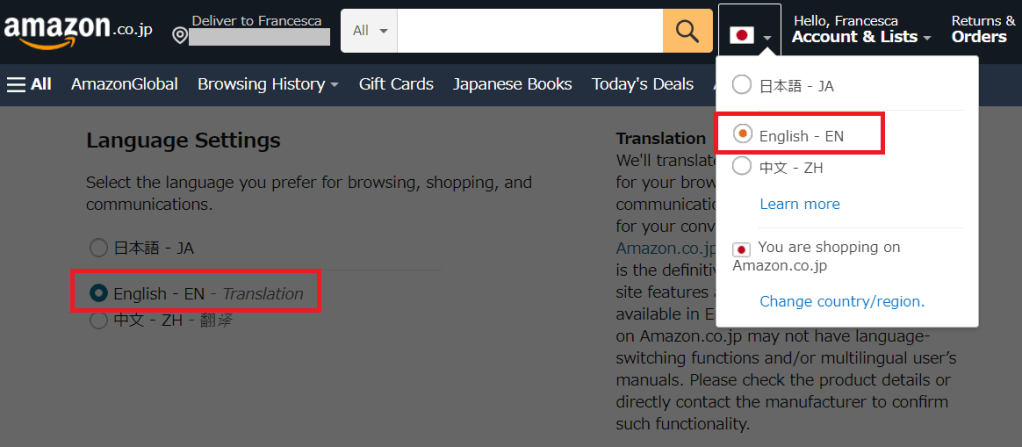Viewport: 1022px width, 447px height.
Task: Open AmazonGlobal from navigation bar
Action: (x=124, y=84)
